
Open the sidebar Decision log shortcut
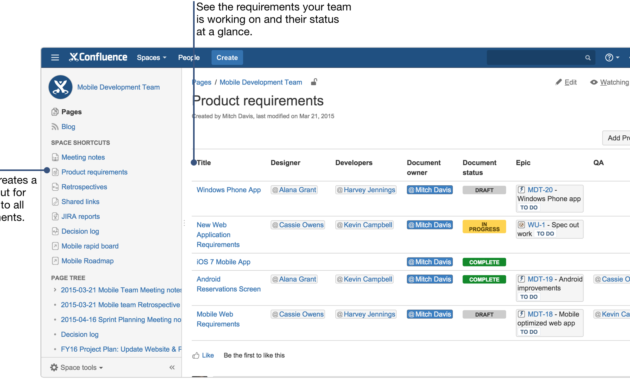80,231
